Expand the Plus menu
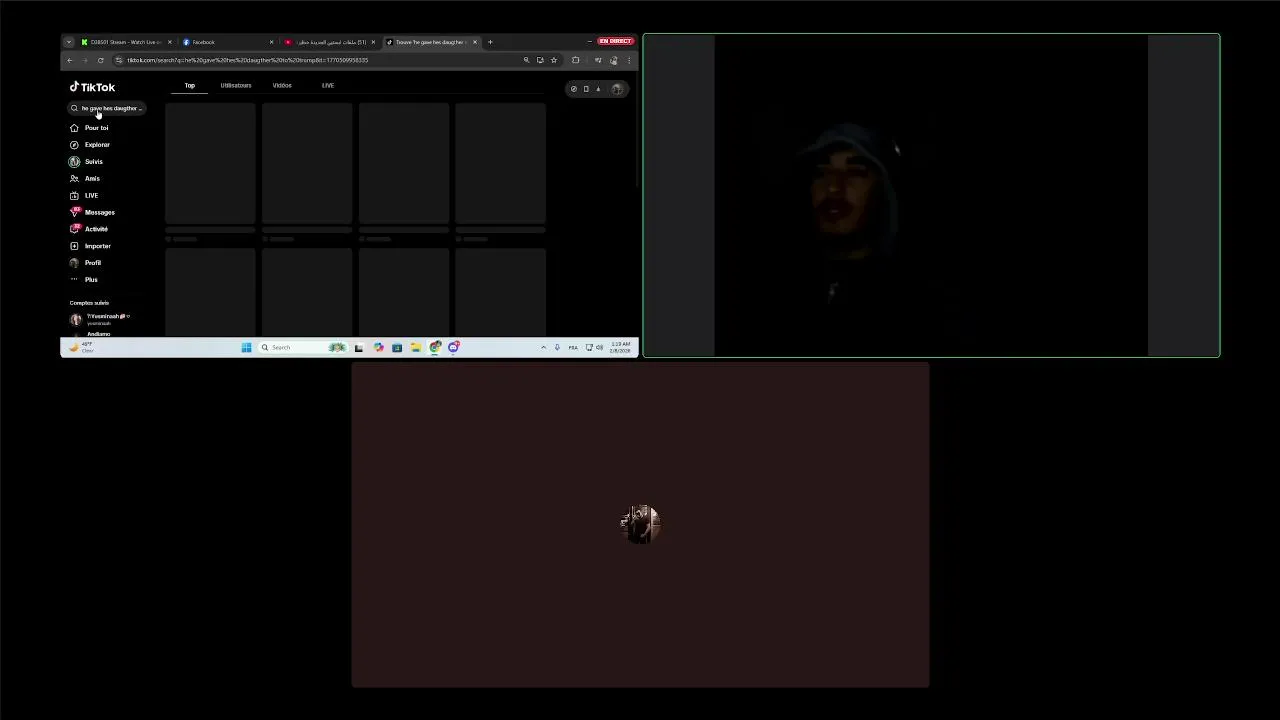Image resolution: width=1280 pixels, height=720 pixels. point(84,280)
